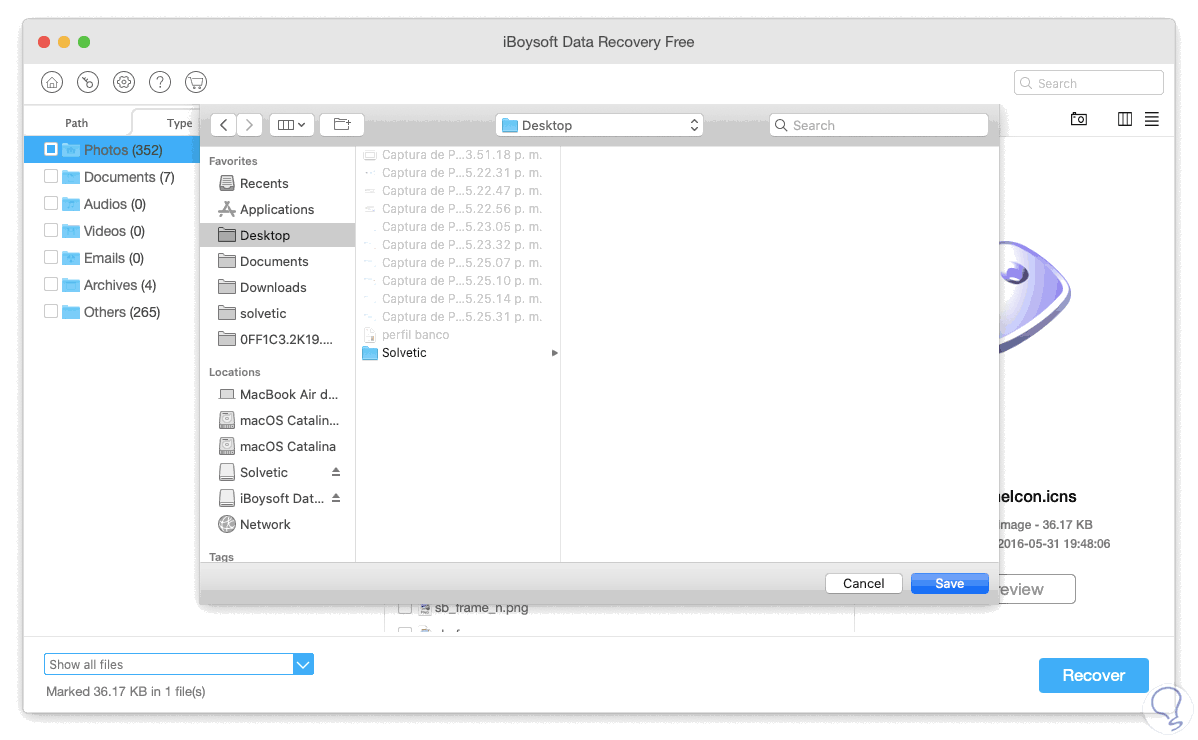This screenshot has height=740, width=1198.
Task: Click the save dialog Search field
Action: pos(879,125)
